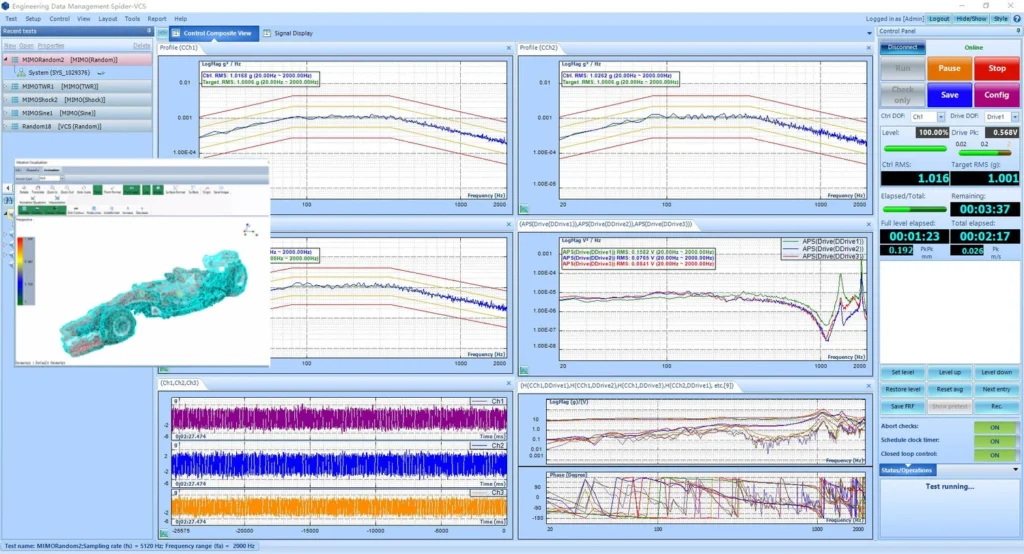Toggle Schedule clock timer switch
This screenshot has height=554, width=1024.
[x=994, y=441]
